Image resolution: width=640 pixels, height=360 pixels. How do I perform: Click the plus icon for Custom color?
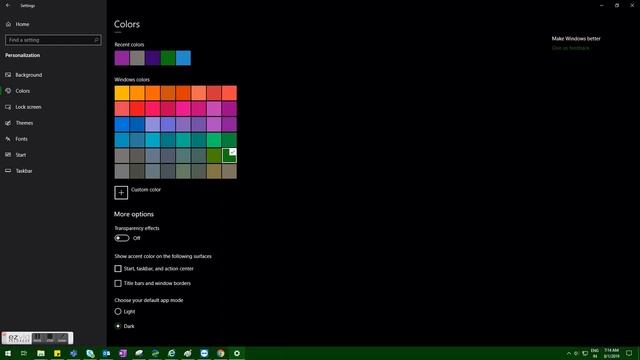tap(121, 193)
